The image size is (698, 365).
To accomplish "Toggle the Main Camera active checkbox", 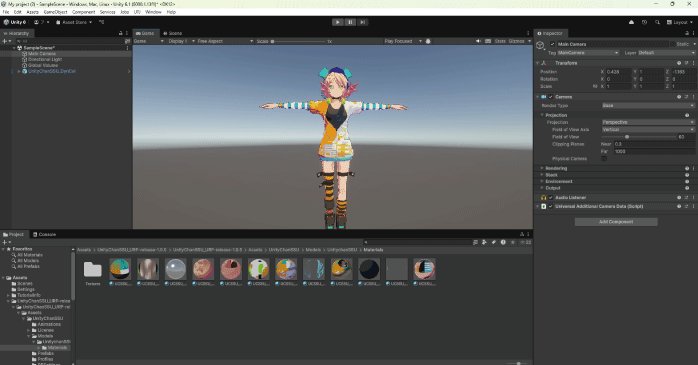I will (552, 44).
